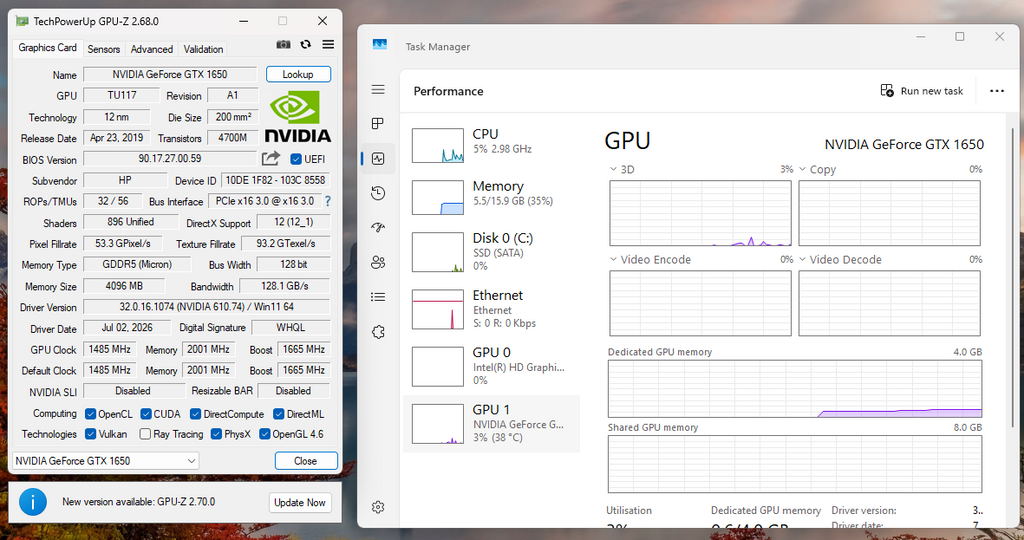The image size is (1024, 540).
Task: Click Update Now for GPU-Z 2.70.0
Action: (299, 502)
